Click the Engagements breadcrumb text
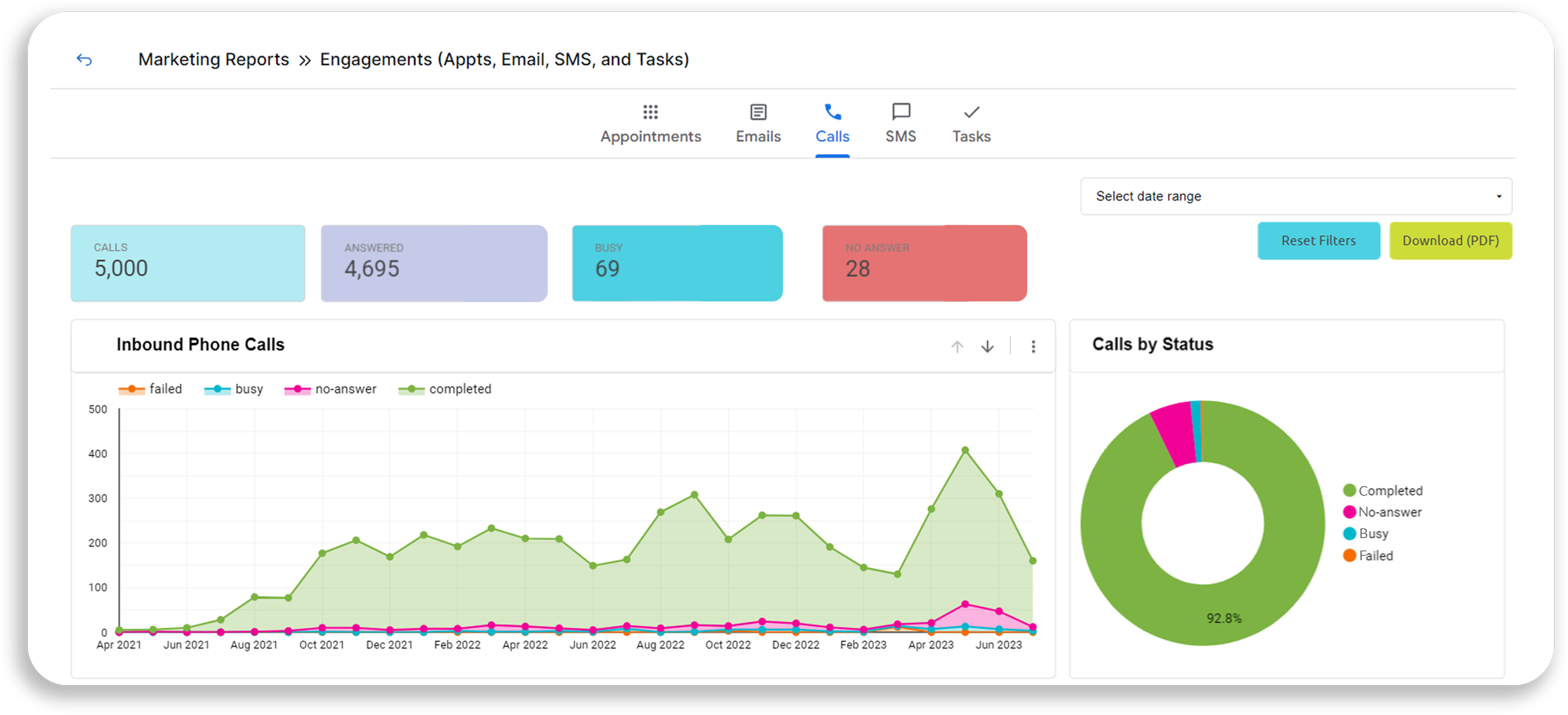Image resolution: width=1568 pixels, height=715 pixels. tap(504, 59)
